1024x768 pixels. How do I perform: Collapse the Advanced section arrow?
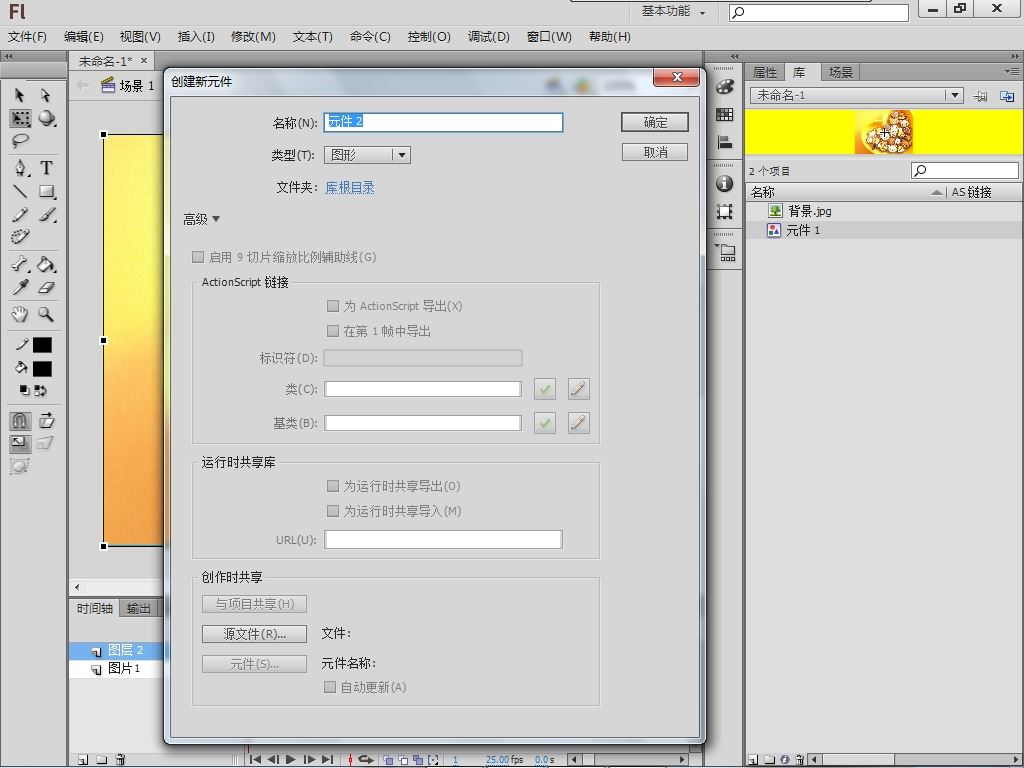(216, 219)
